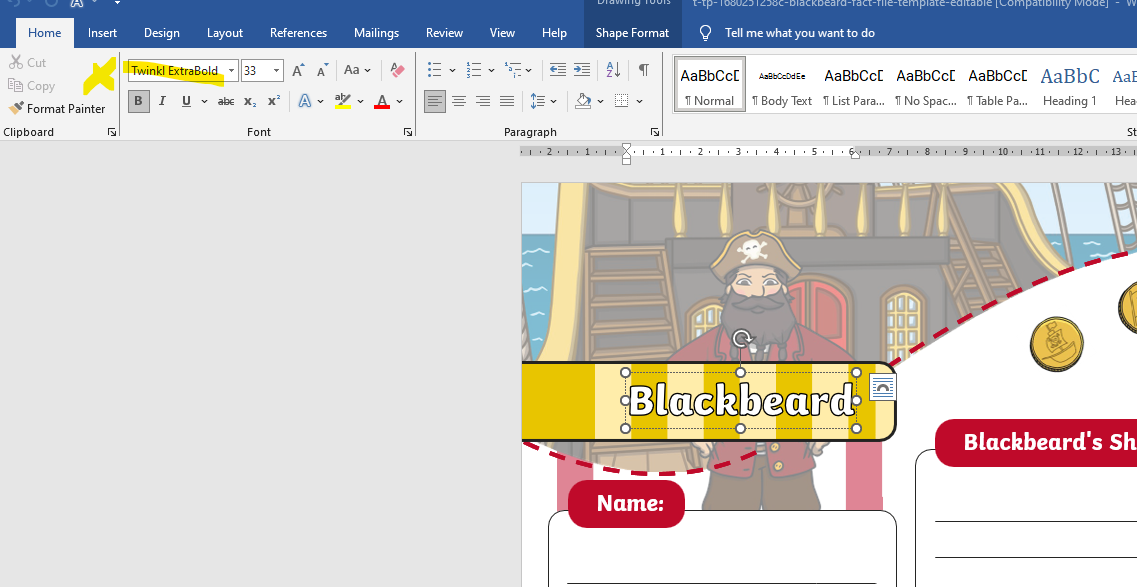Click the Strikethrough icon

(226, 101)
